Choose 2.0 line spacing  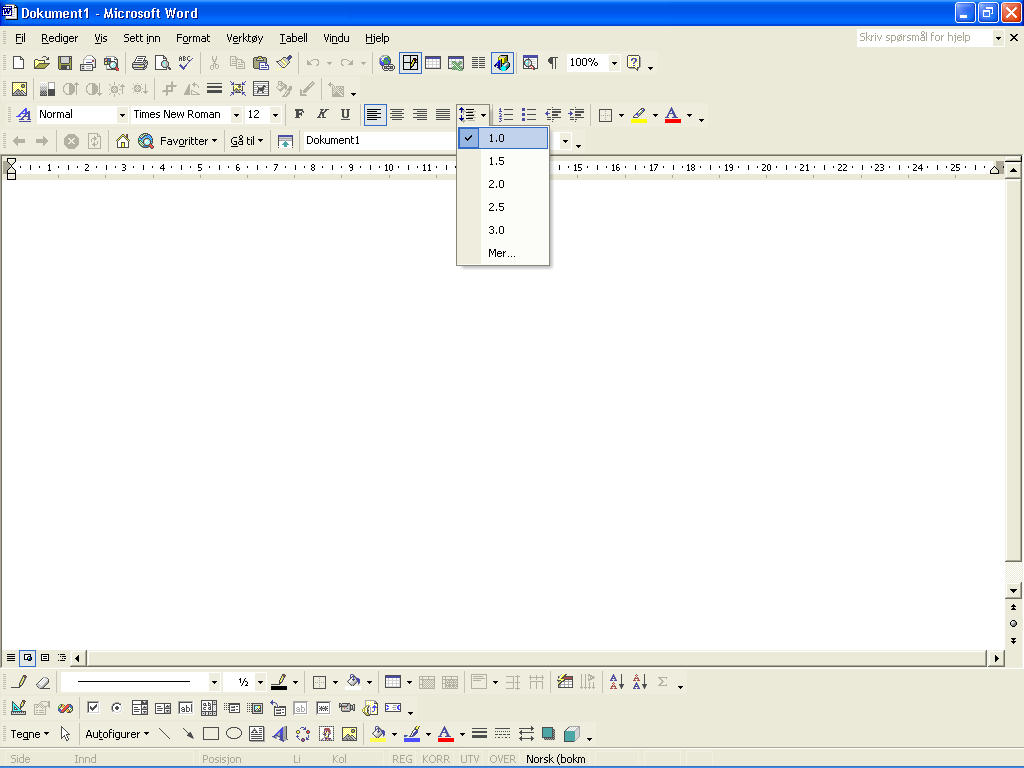pyautogui.click(x=503, y=184)
